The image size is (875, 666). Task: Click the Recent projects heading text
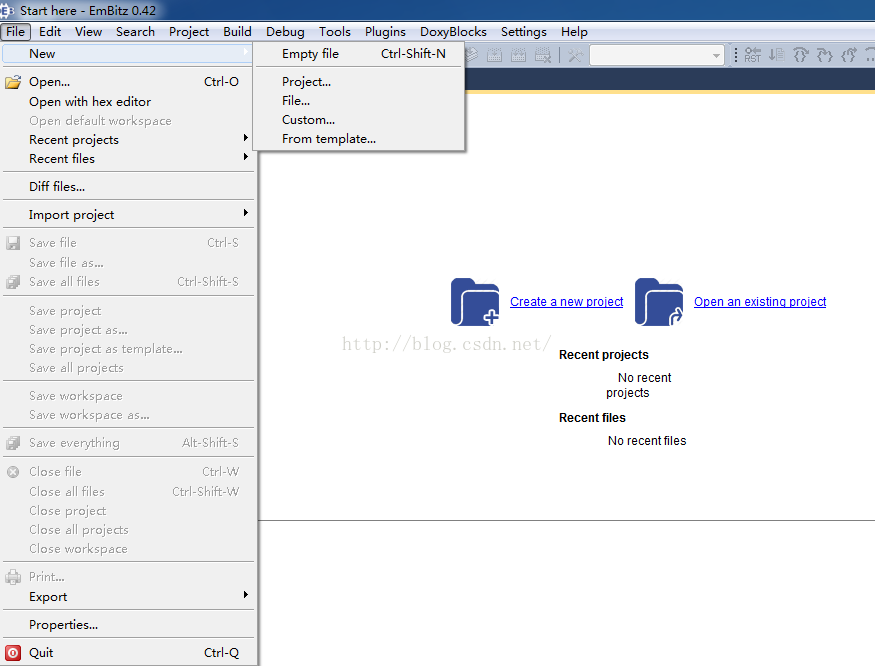coord(604,355)
